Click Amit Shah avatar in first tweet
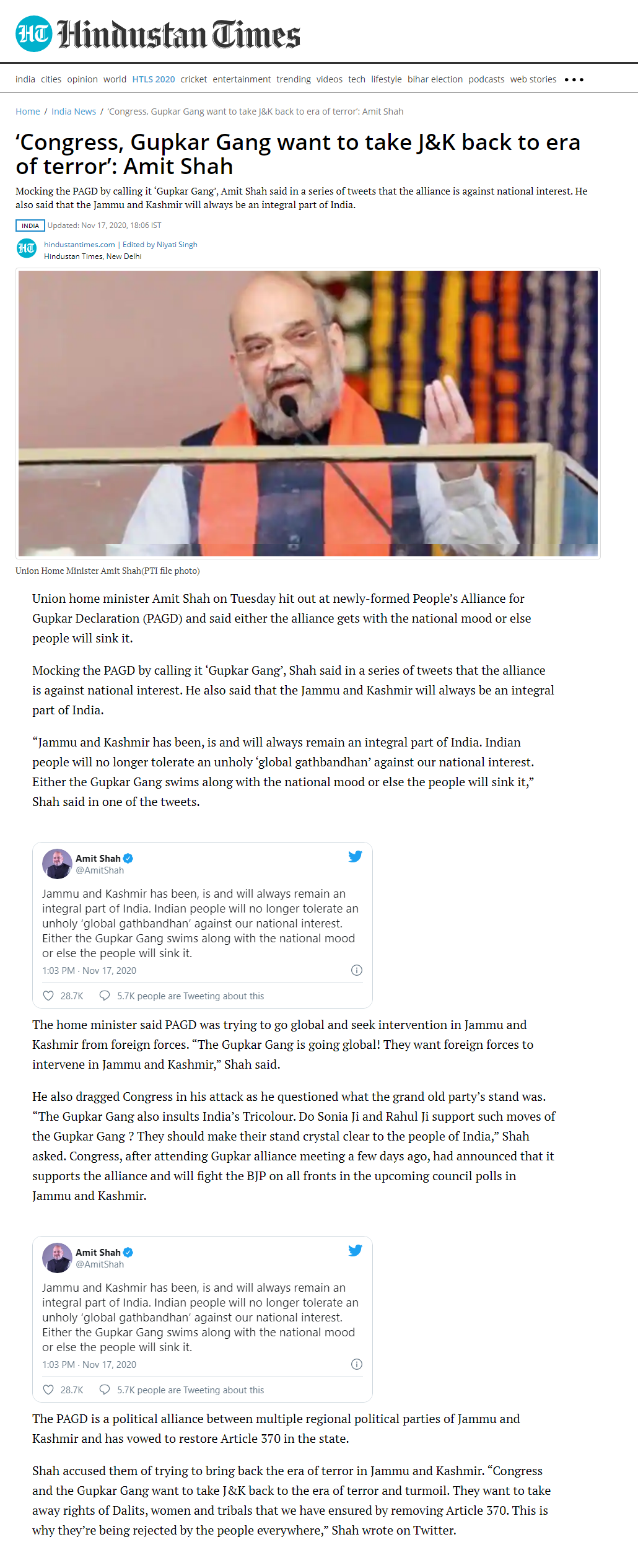The height and width of the screenshot is (1568, 638). (57, 864)
